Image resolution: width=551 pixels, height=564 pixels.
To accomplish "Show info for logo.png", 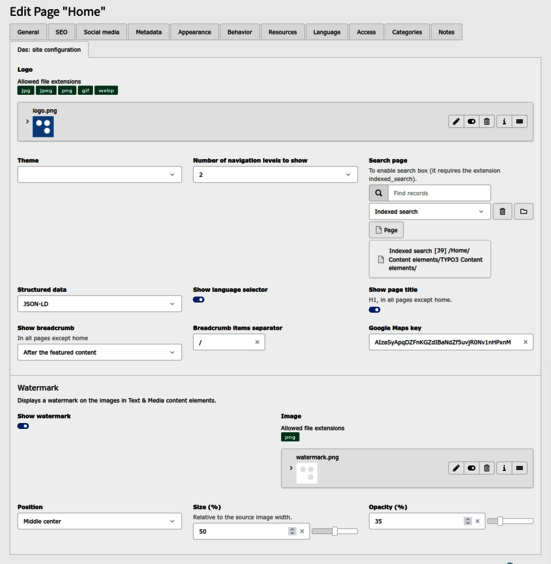I will click(x=504, y=122).
